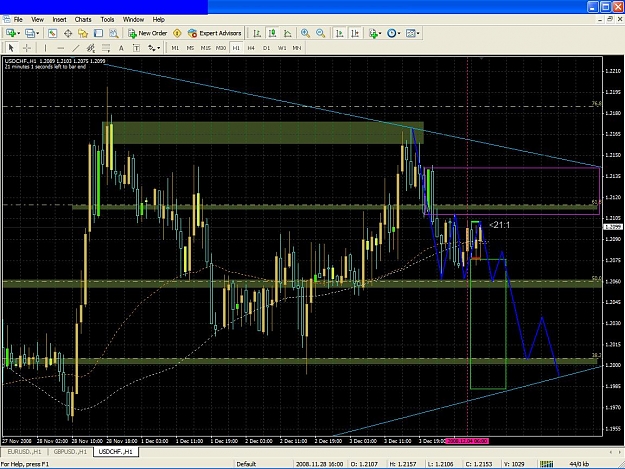Open the Strategy Tester icon

click(114, 33)
